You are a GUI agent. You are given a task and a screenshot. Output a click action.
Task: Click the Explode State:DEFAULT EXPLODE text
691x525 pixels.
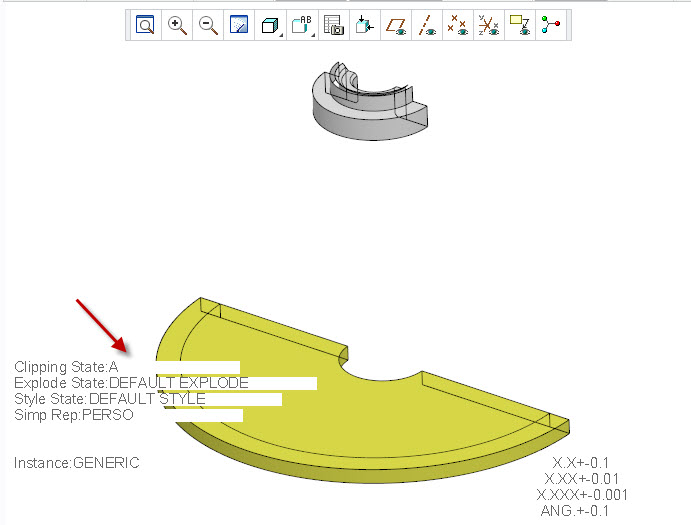pyautogui.click(x=130, y=382)
